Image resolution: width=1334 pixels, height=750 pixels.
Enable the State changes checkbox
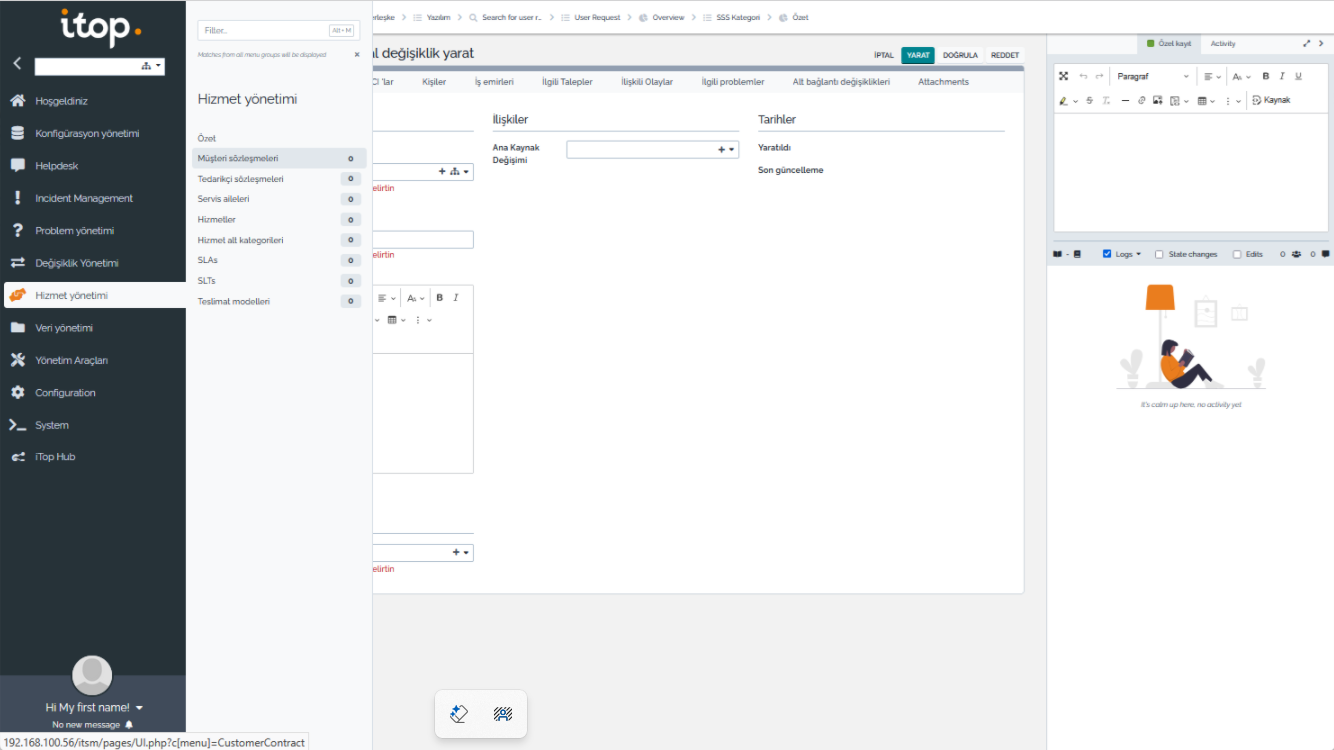[1159, 254]
